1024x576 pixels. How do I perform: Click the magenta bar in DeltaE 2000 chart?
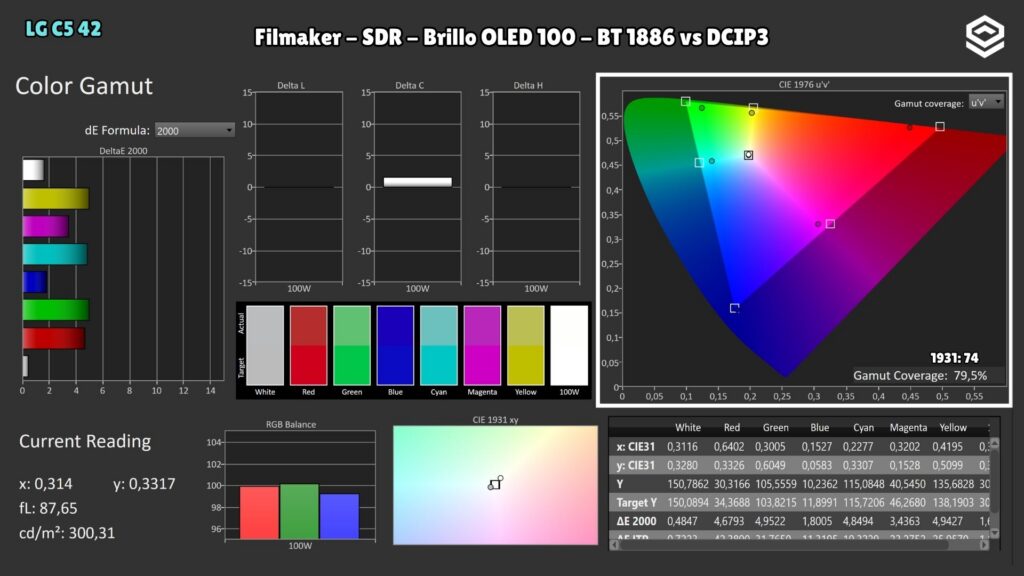[46, 227]
